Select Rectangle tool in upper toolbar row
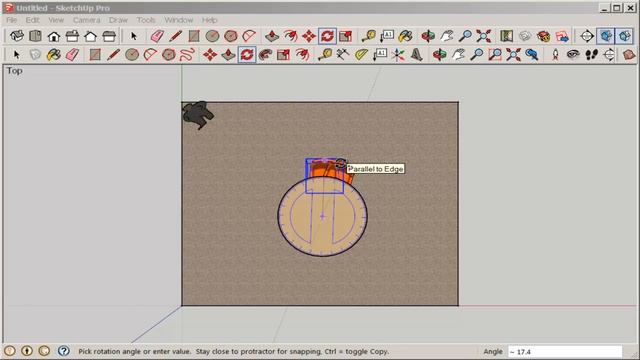This screenshot has width=640, height=360. (194, 36)
